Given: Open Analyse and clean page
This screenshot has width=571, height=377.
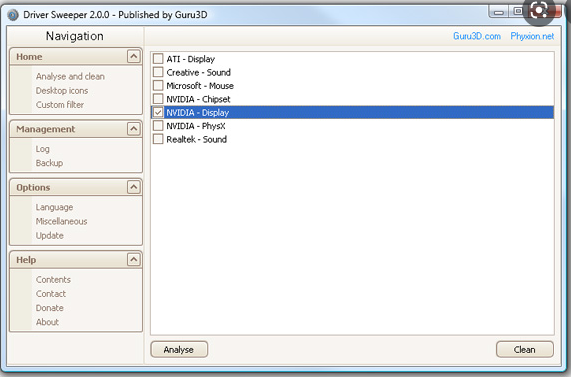Looking at the screenshot, I should click(x=70, y=76).
